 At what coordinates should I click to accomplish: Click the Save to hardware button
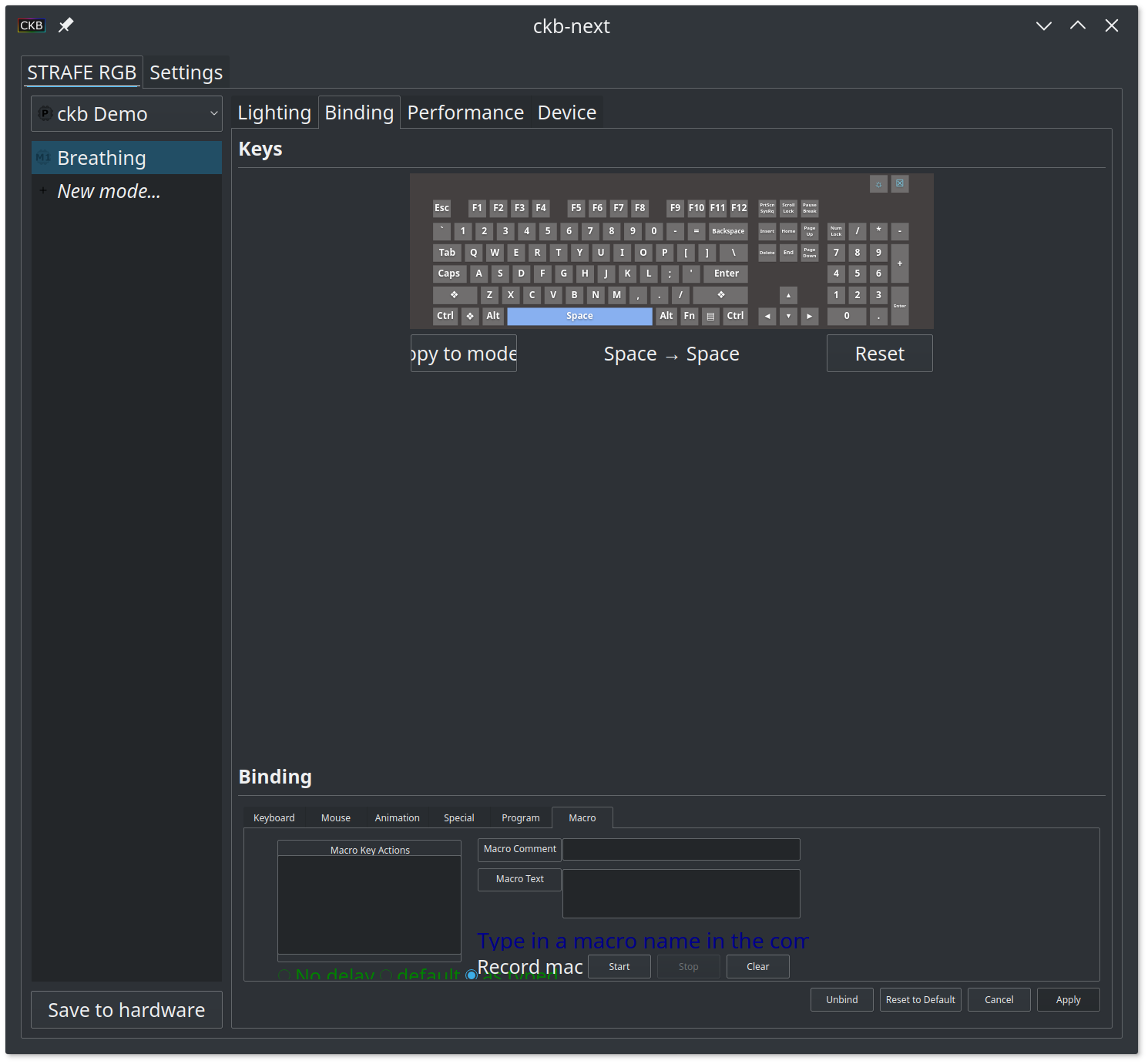pos(127,1010)
